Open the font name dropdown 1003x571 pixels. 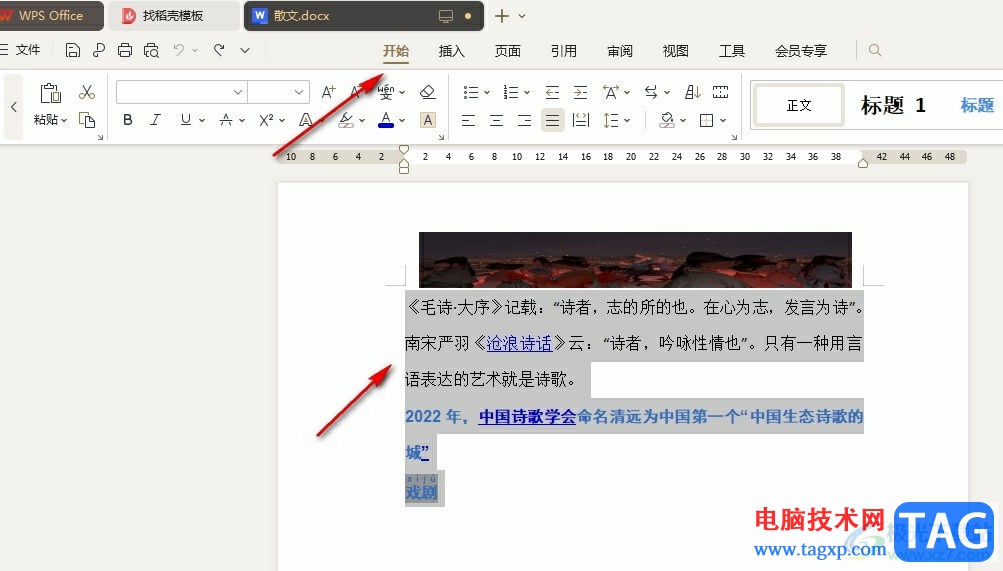point(238,92)
